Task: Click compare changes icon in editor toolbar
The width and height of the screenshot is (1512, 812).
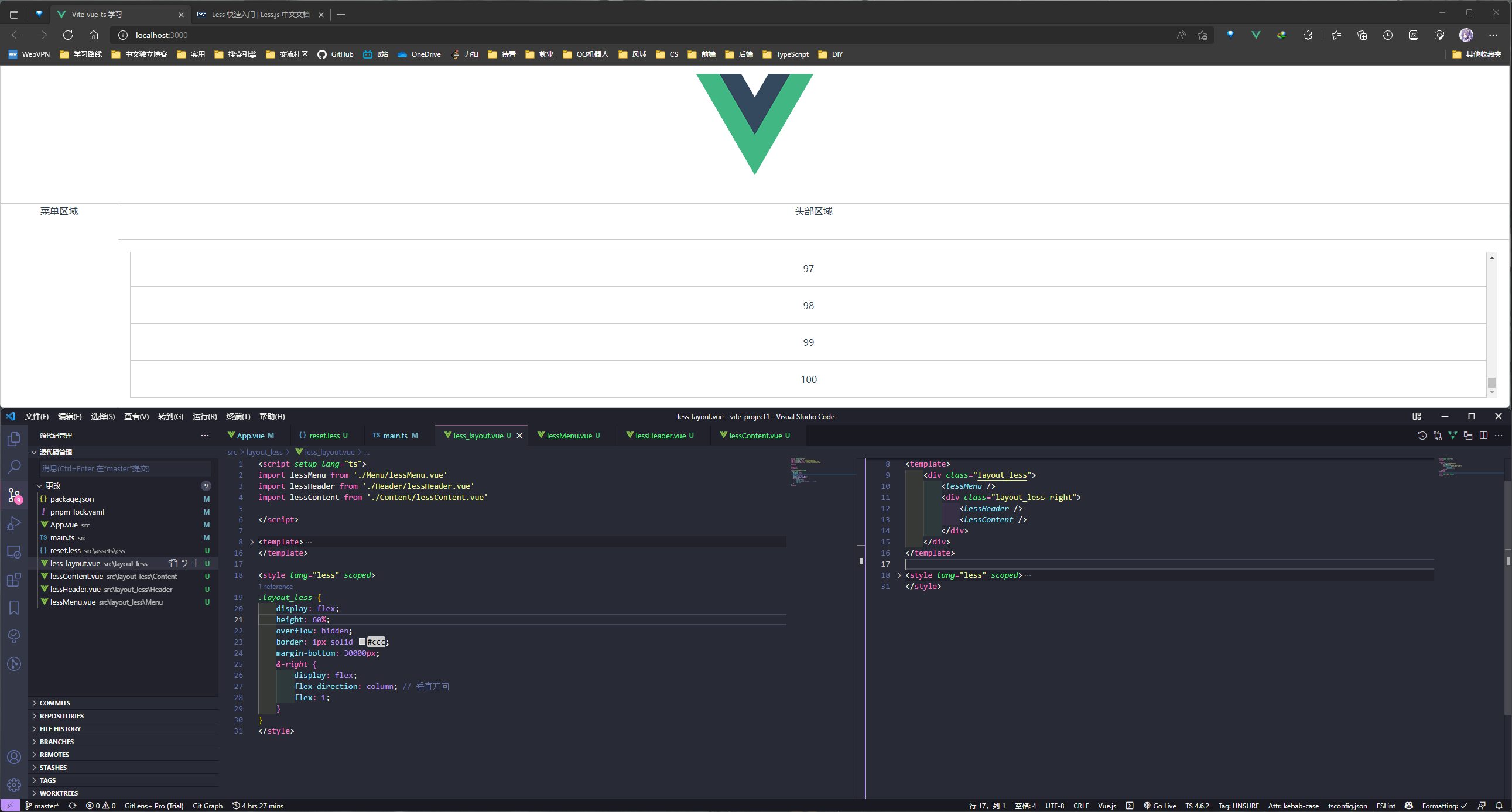Action: pos(1438,436)
